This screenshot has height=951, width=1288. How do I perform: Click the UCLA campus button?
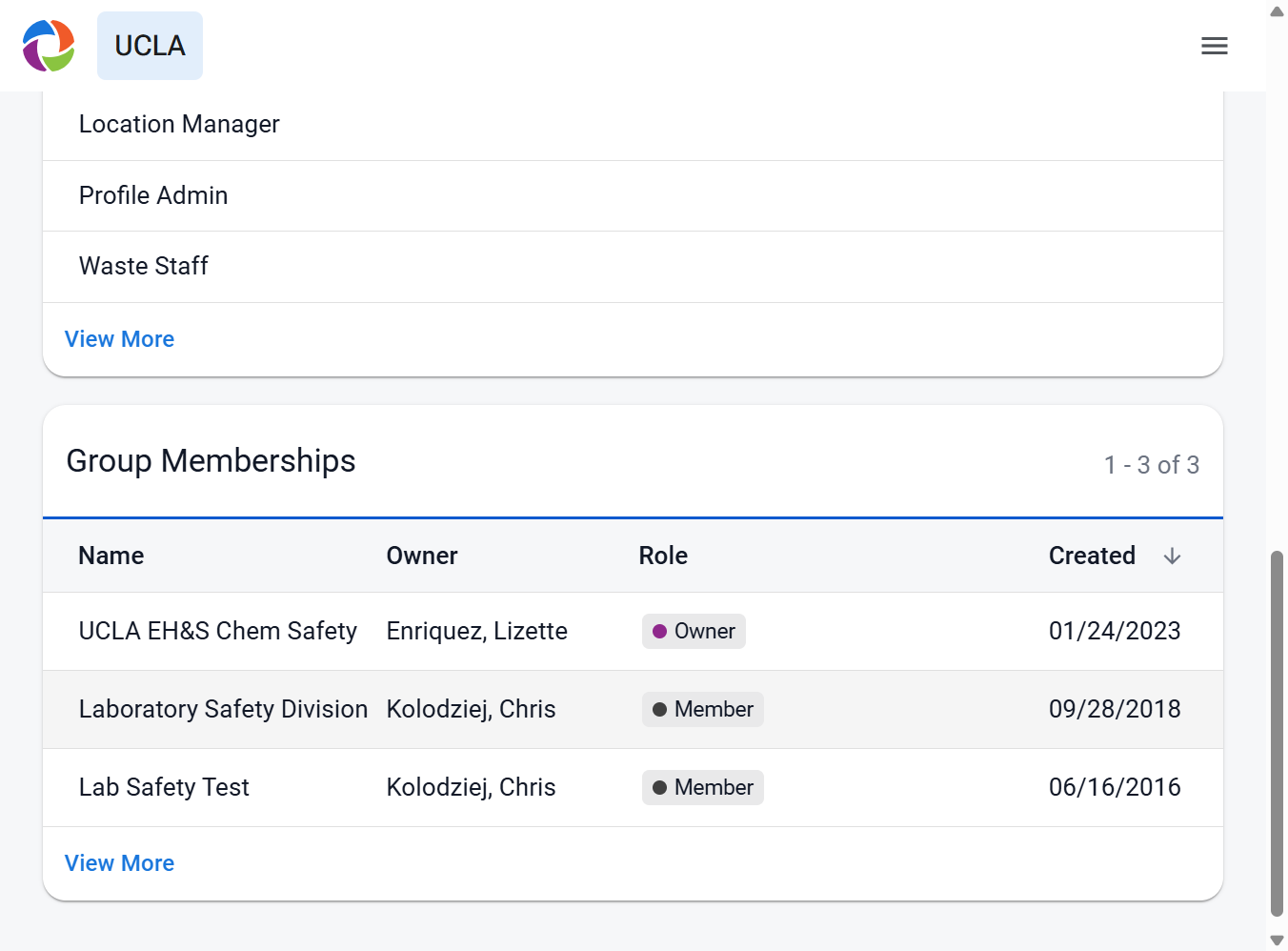pyautogui.click(x=150, y=46)
